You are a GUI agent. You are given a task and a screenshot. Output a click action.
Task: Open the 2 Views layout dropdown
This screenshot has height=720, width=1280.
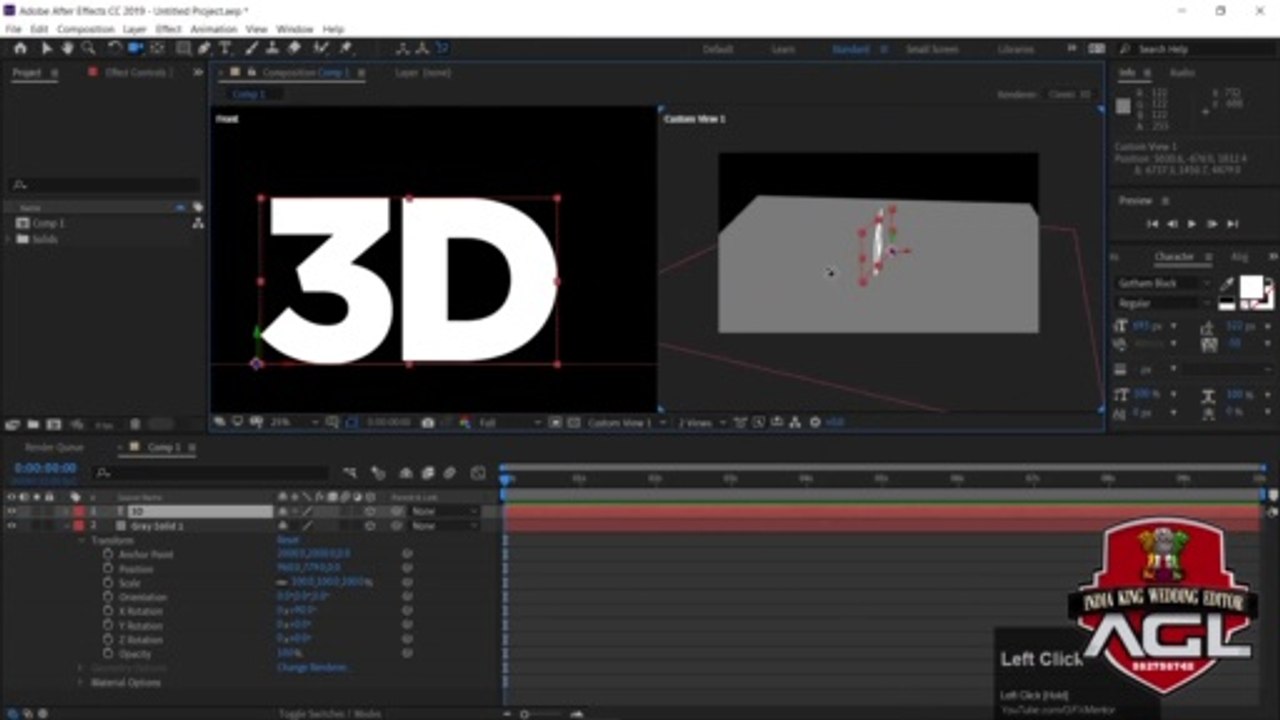click(702, 423)
